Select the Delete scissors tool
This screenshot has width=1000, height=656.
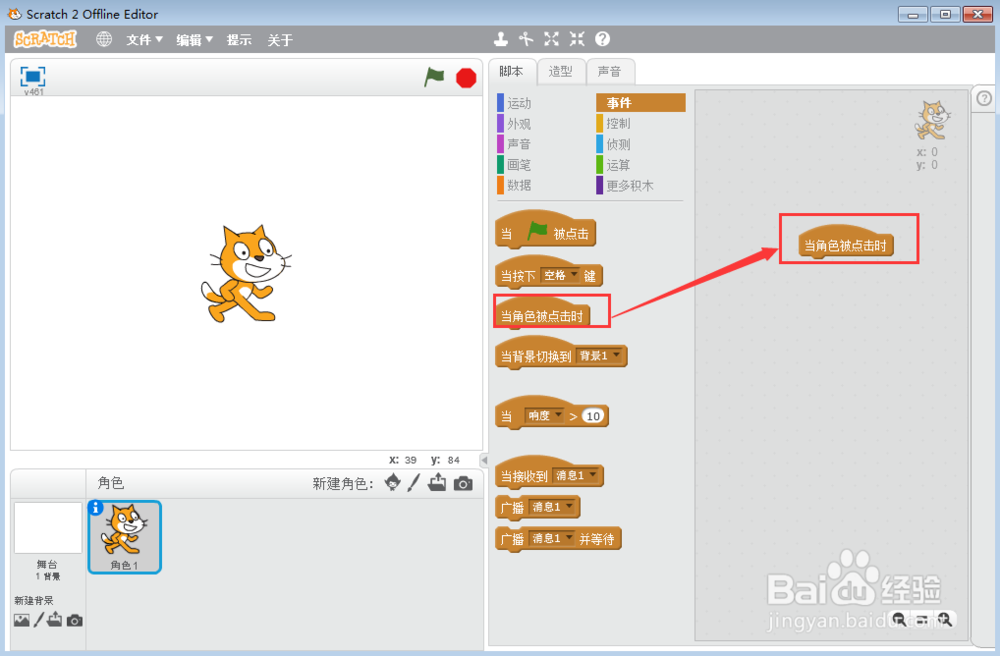[x=526, y=40]
